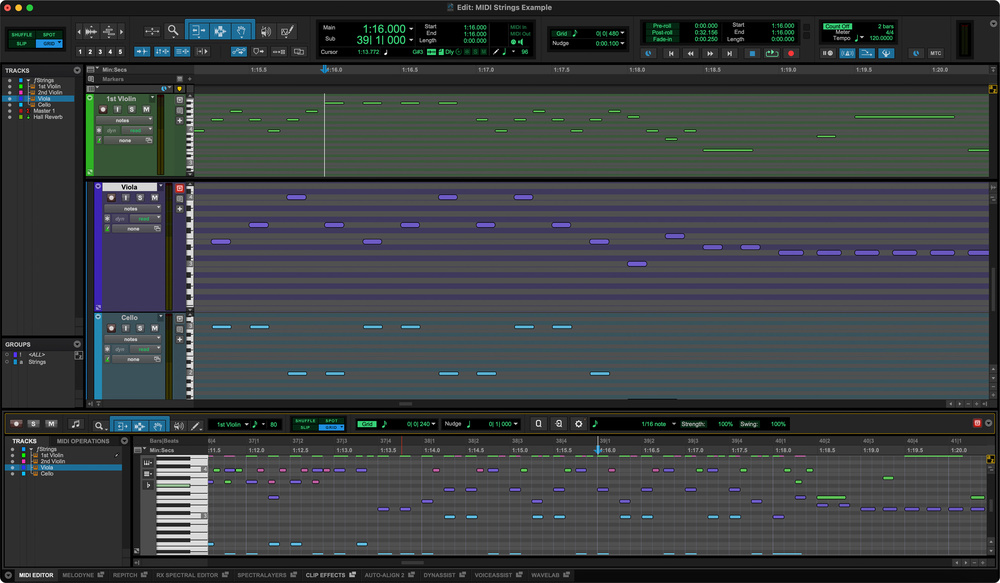
Task: Mute notes with the MIDI Editor M button
Action: tap(51, 424)
